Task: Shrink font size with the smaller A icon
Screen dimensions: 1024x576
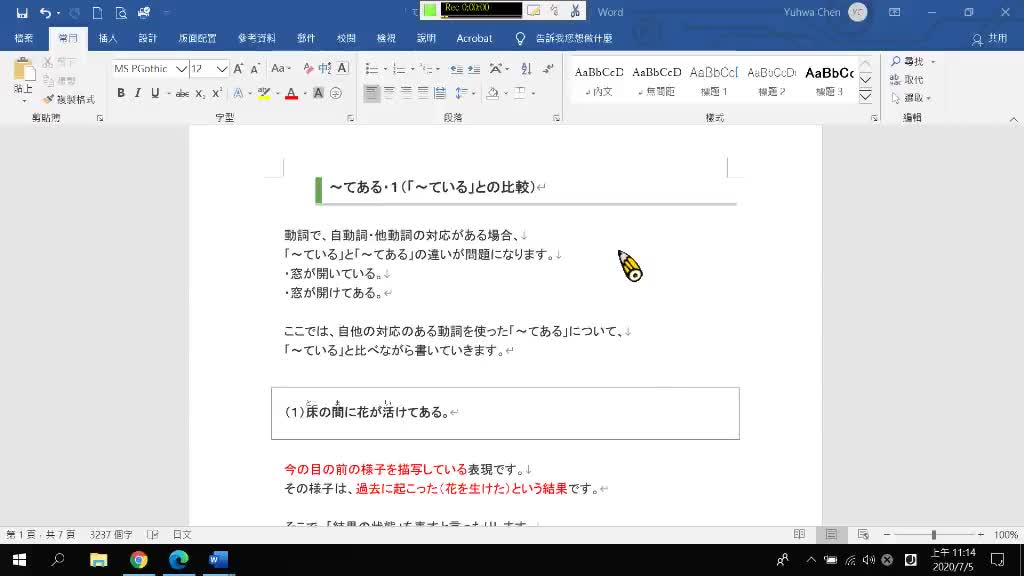Action: (x=255, y=69)
